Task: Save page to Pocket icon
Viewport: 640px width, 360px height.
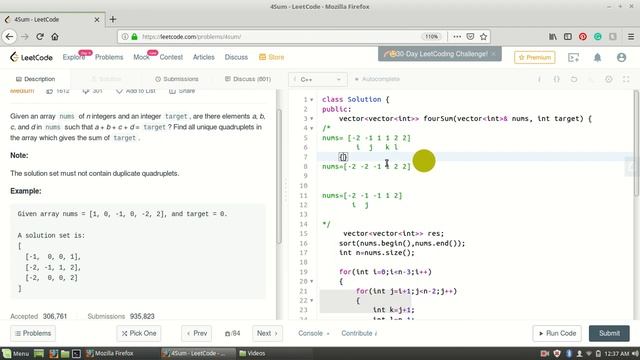Action: [470, 37]
